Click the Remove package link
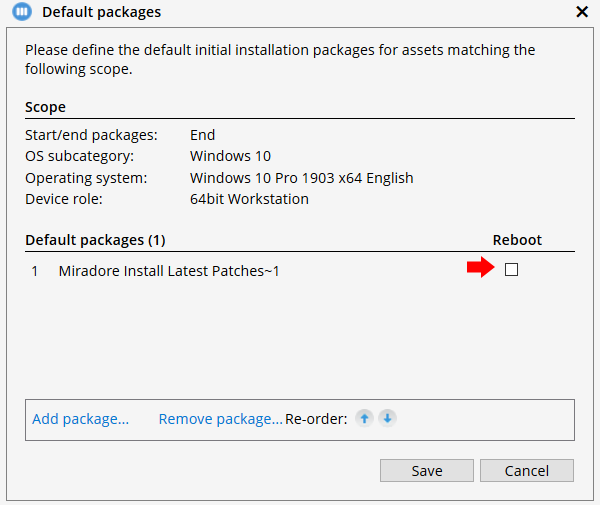Viewport: 600px width, 505px height. click(x=220, y=419)
